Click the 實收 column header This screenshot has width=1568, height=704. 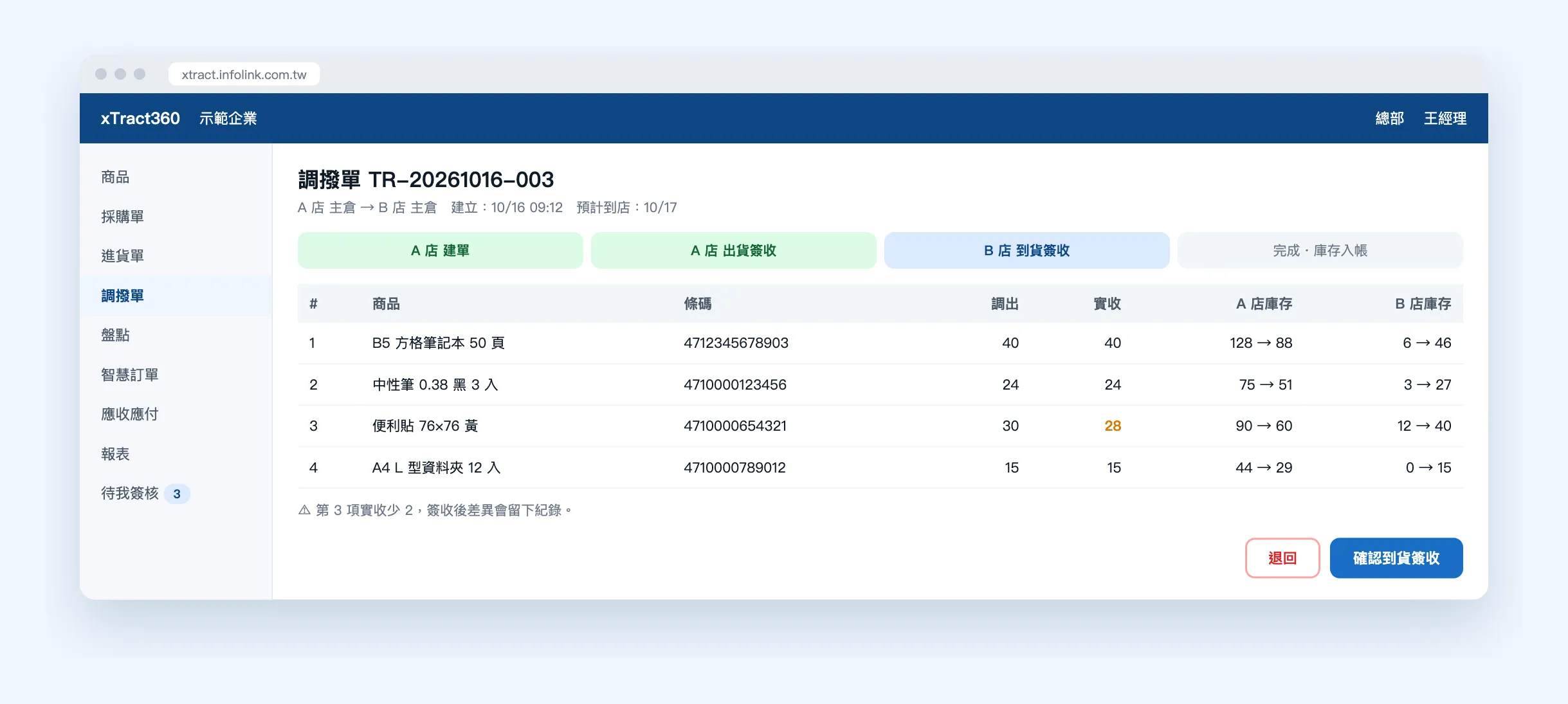tap(1107, 303)
